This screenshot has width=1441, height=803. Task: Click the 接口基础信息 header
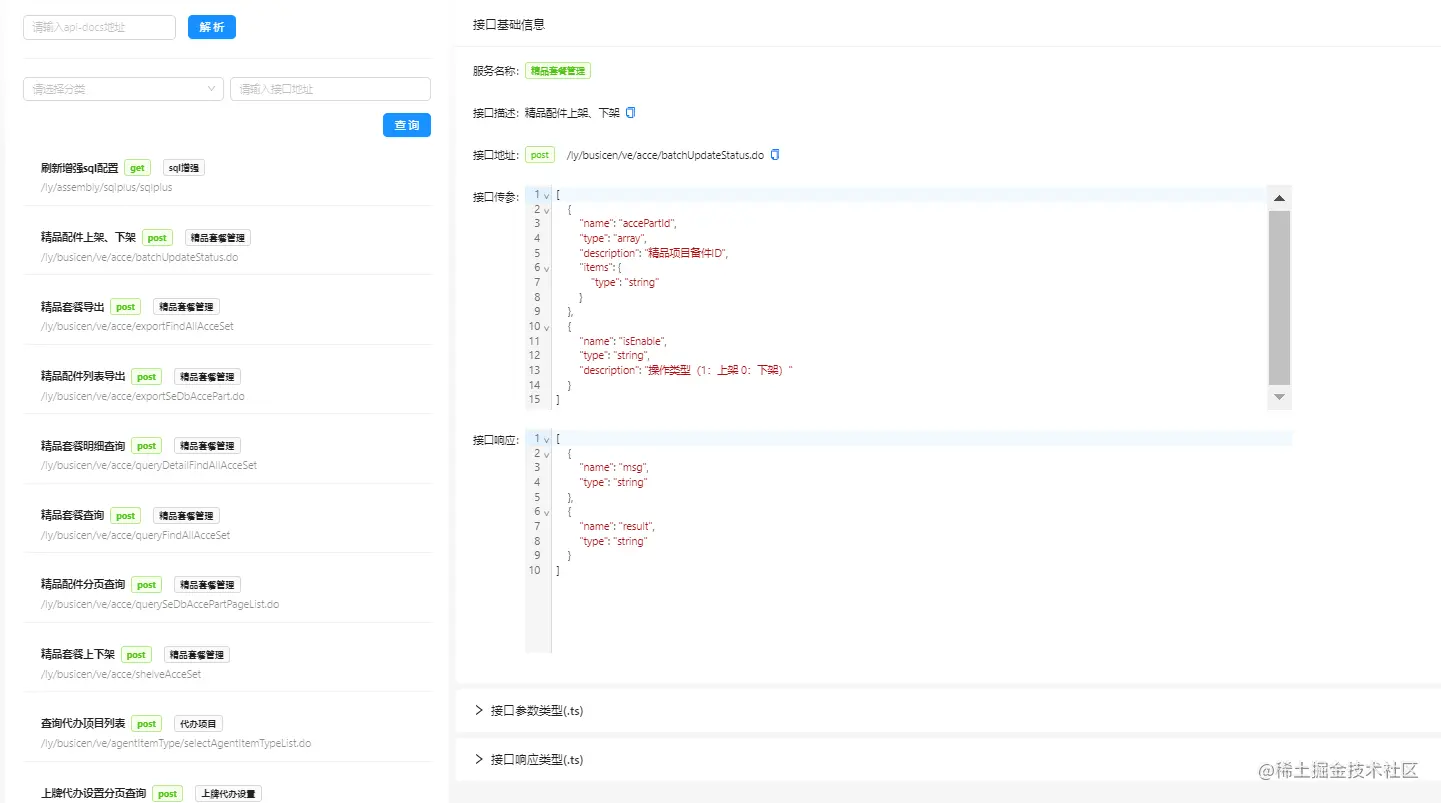509,24
